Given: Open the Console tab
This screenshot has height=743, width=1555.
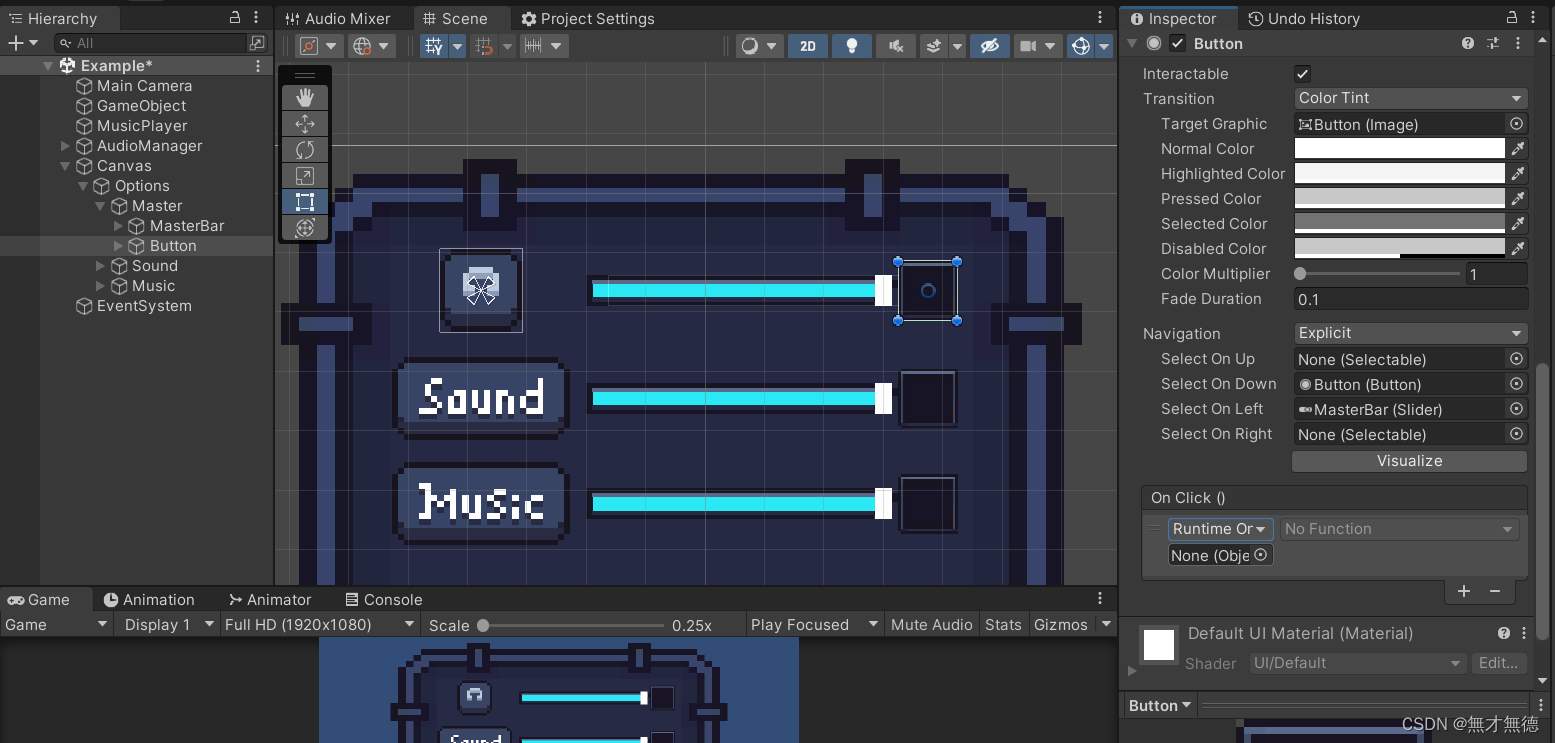Looking at the screenshot, I should click(383, 600).
